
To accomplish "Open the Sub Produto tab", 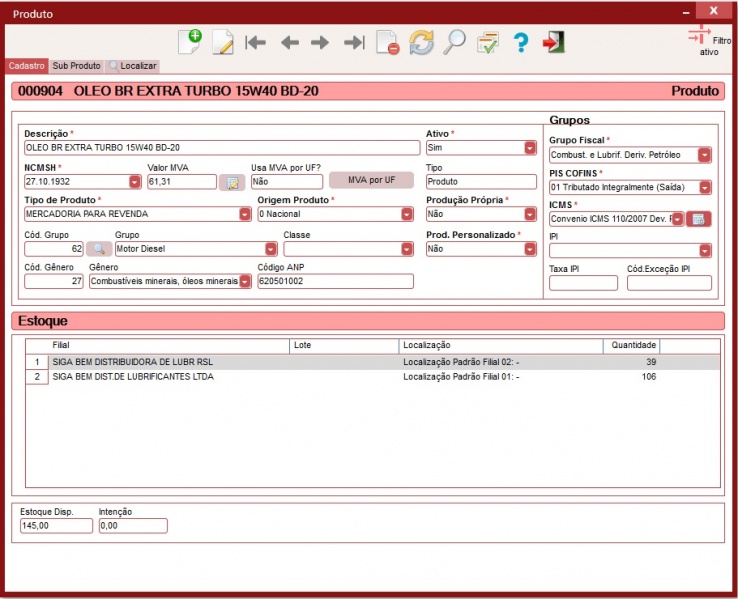I will point(76,66).
